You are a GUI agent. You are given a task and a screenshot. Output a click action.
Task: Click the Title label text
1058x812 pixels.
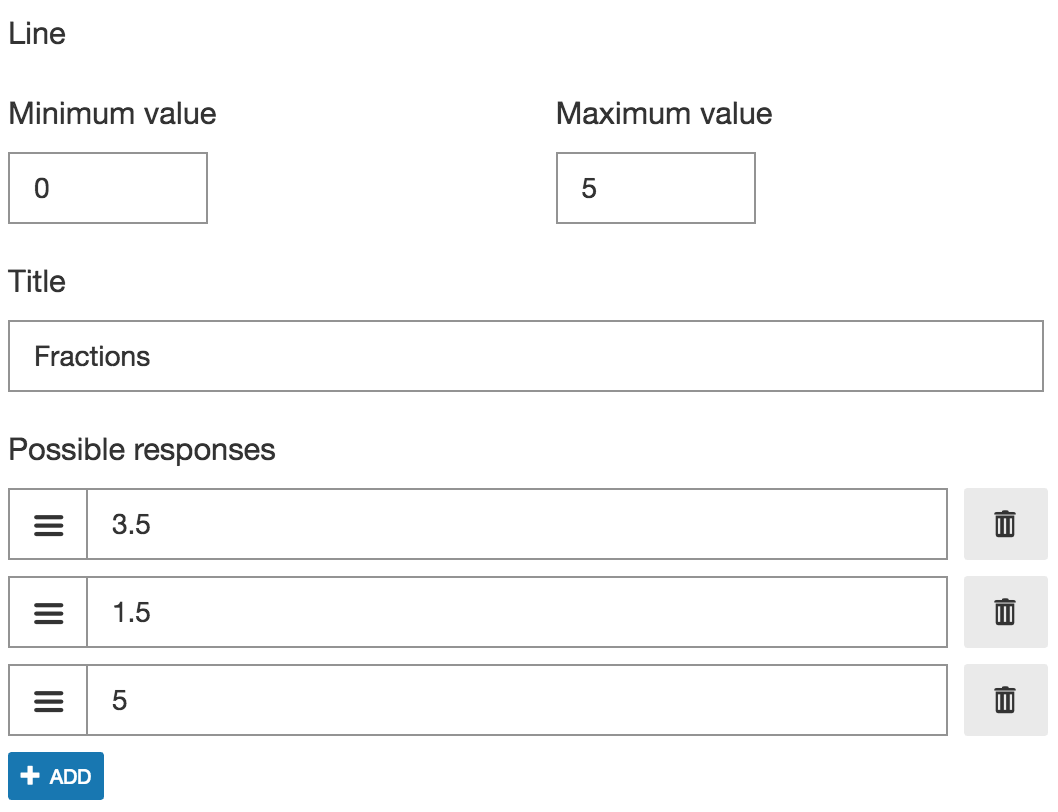pyautogui.click(x=37, y=281)
